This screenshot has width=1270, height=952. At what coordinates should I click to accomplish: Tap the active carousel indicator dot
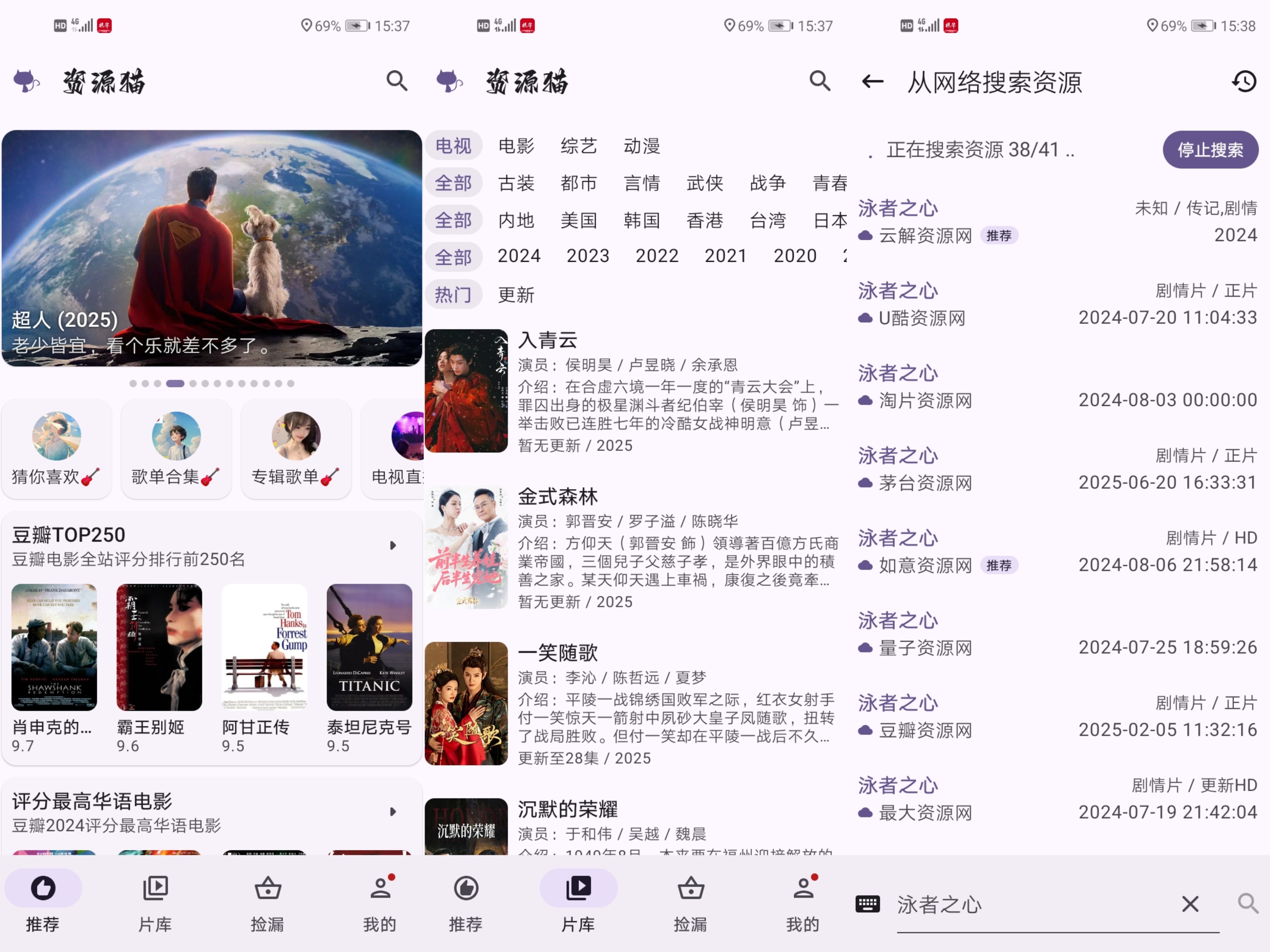[x=175, y=383]
